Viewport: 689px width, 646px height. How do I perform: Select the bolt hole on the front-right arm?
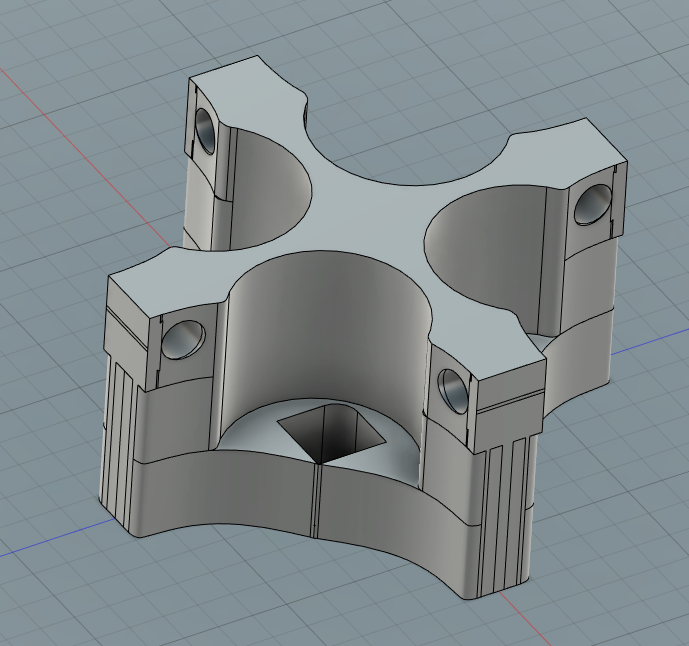tap(453, 388)
